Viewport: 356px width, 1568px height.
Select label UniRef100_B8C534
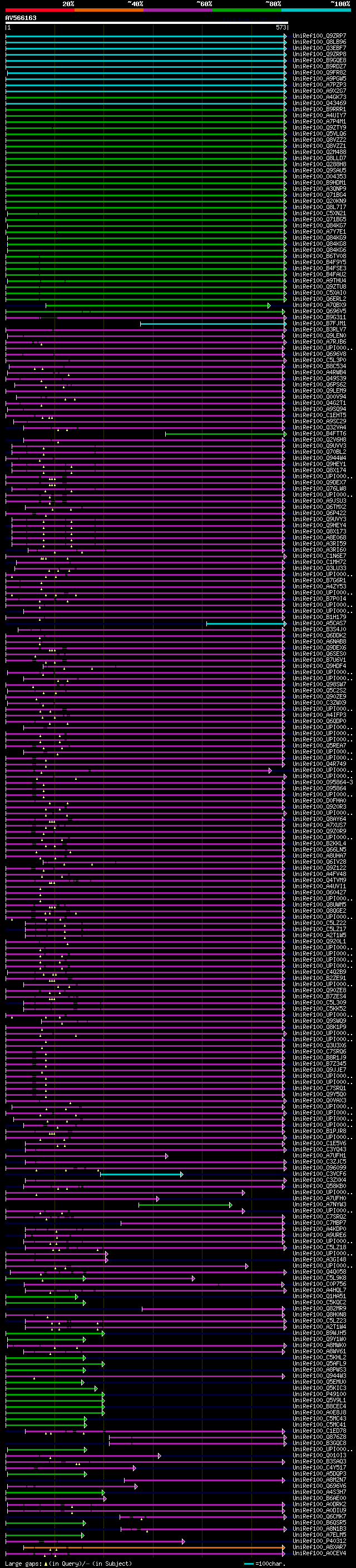[x=319, y=366]
